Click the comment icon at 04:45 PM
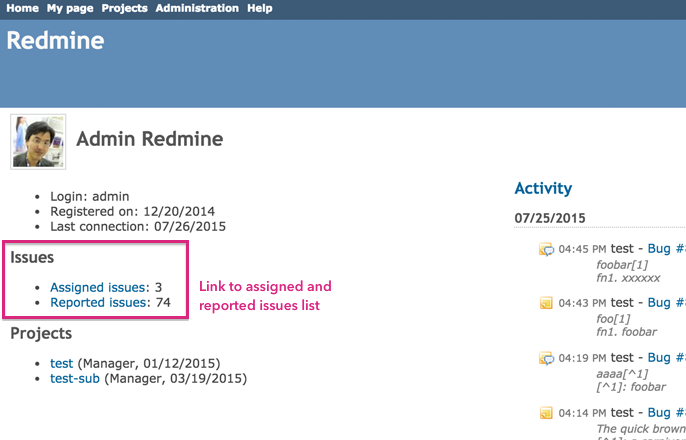Viewport: 686px width, 440px height. [546, 249]
